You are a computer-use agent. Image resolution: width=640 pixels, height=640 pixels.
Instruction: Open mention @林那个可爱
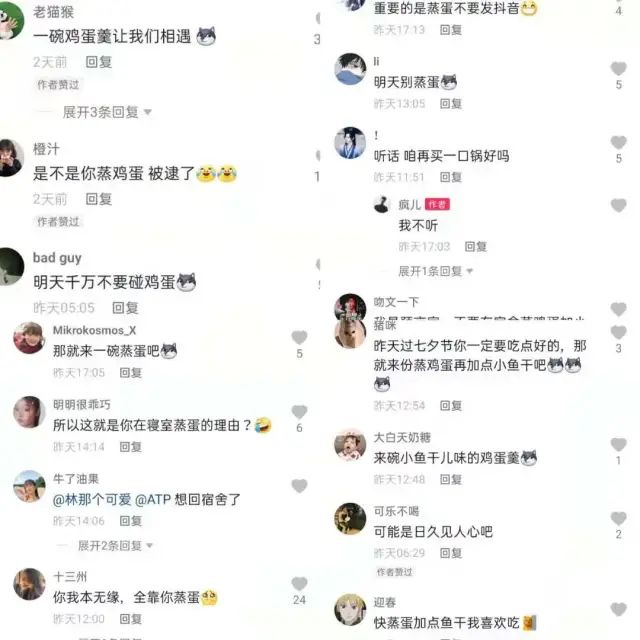pos(92,499)
